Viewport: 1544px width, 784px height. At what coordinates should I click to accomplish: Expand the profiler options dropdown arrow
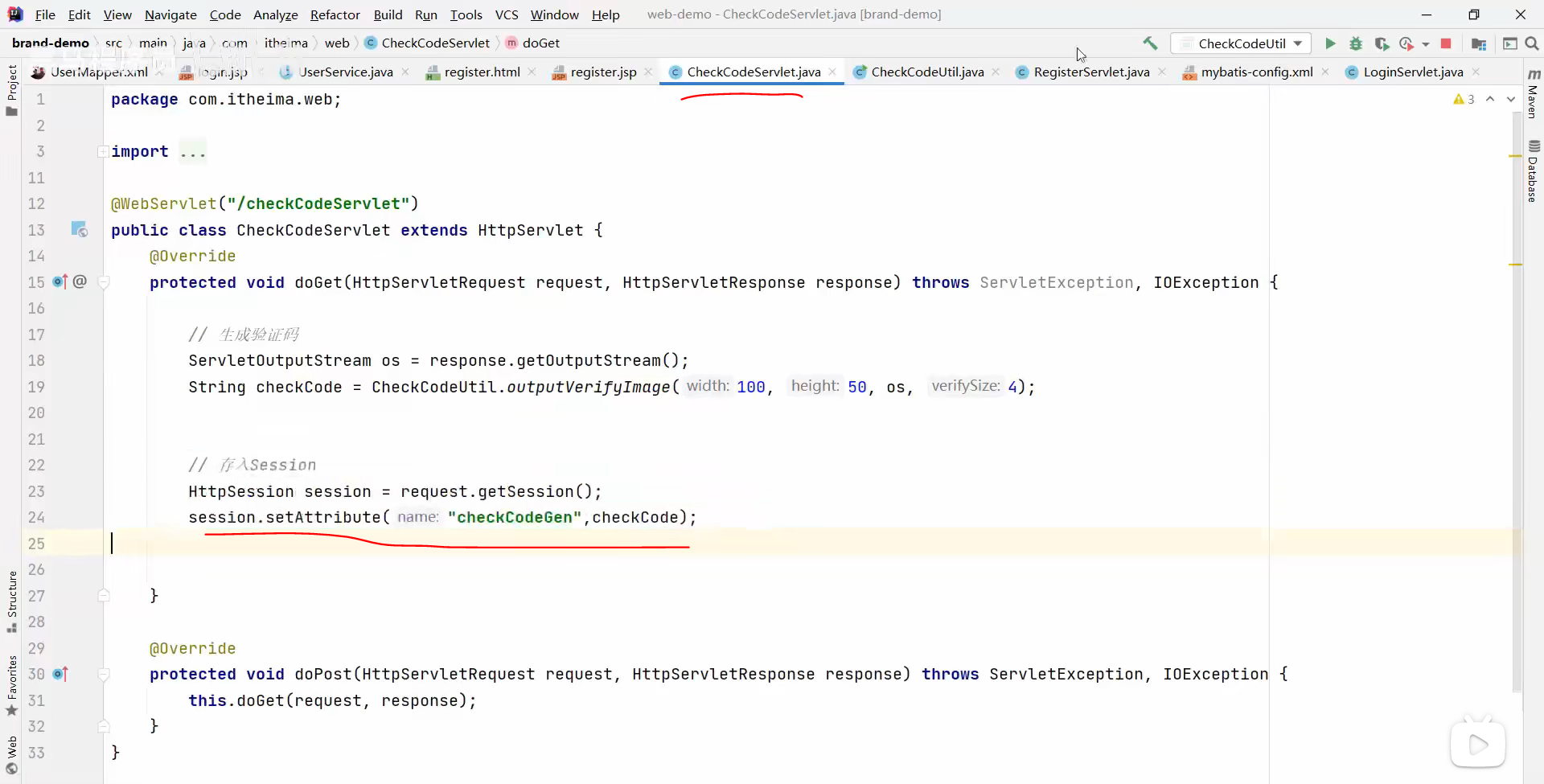coord(1426,44)
